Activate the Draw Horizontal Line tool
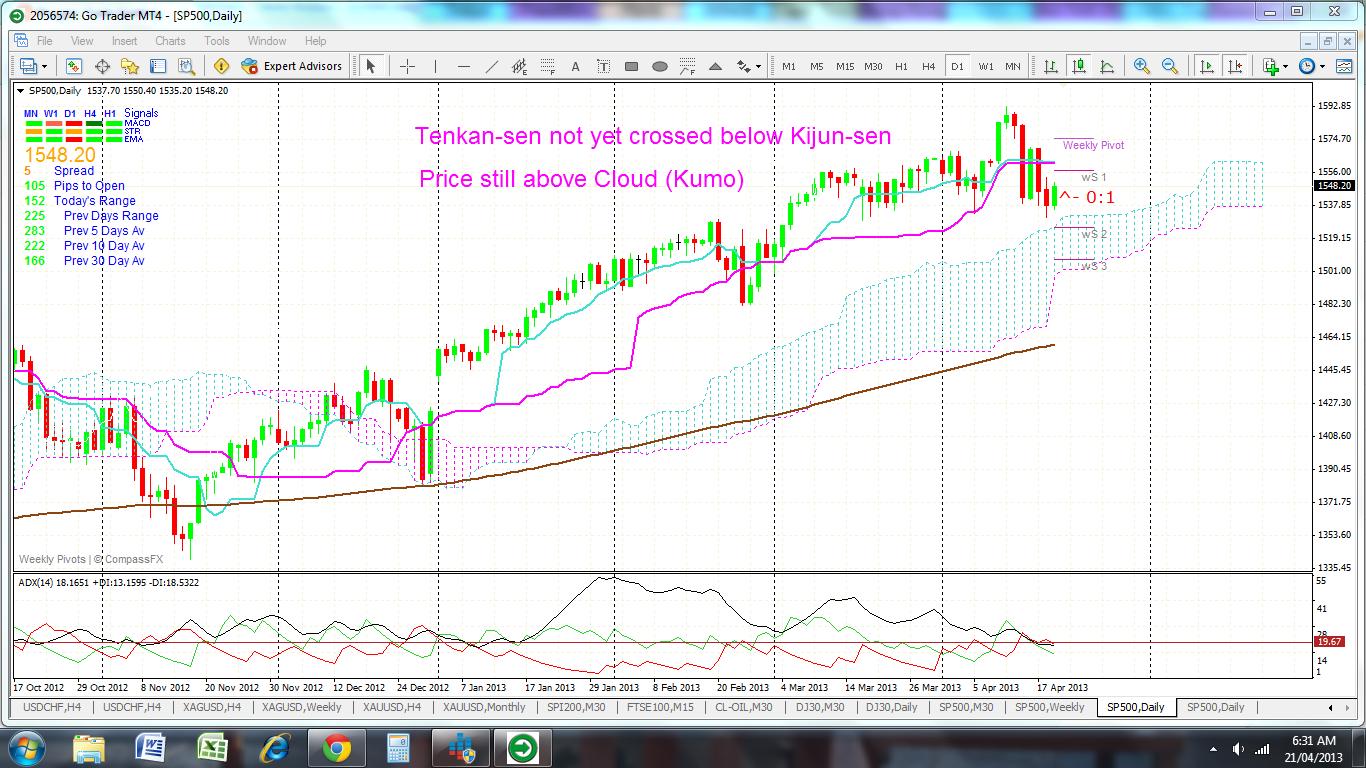The height and width of the screenshot is (768, 1366). (x=462, y=66)
